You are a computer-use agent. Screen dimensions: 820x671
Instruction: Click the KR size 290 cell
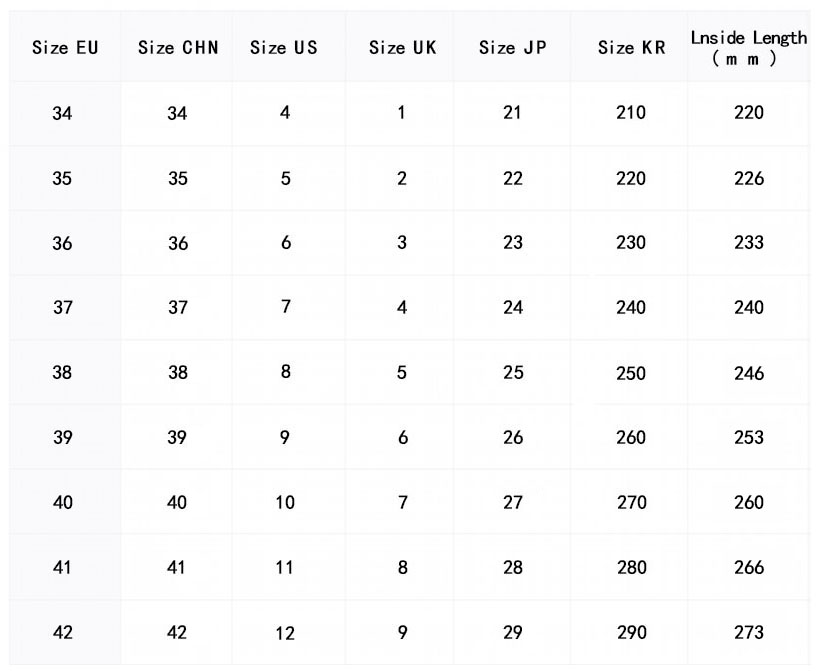tap(631, 632)
